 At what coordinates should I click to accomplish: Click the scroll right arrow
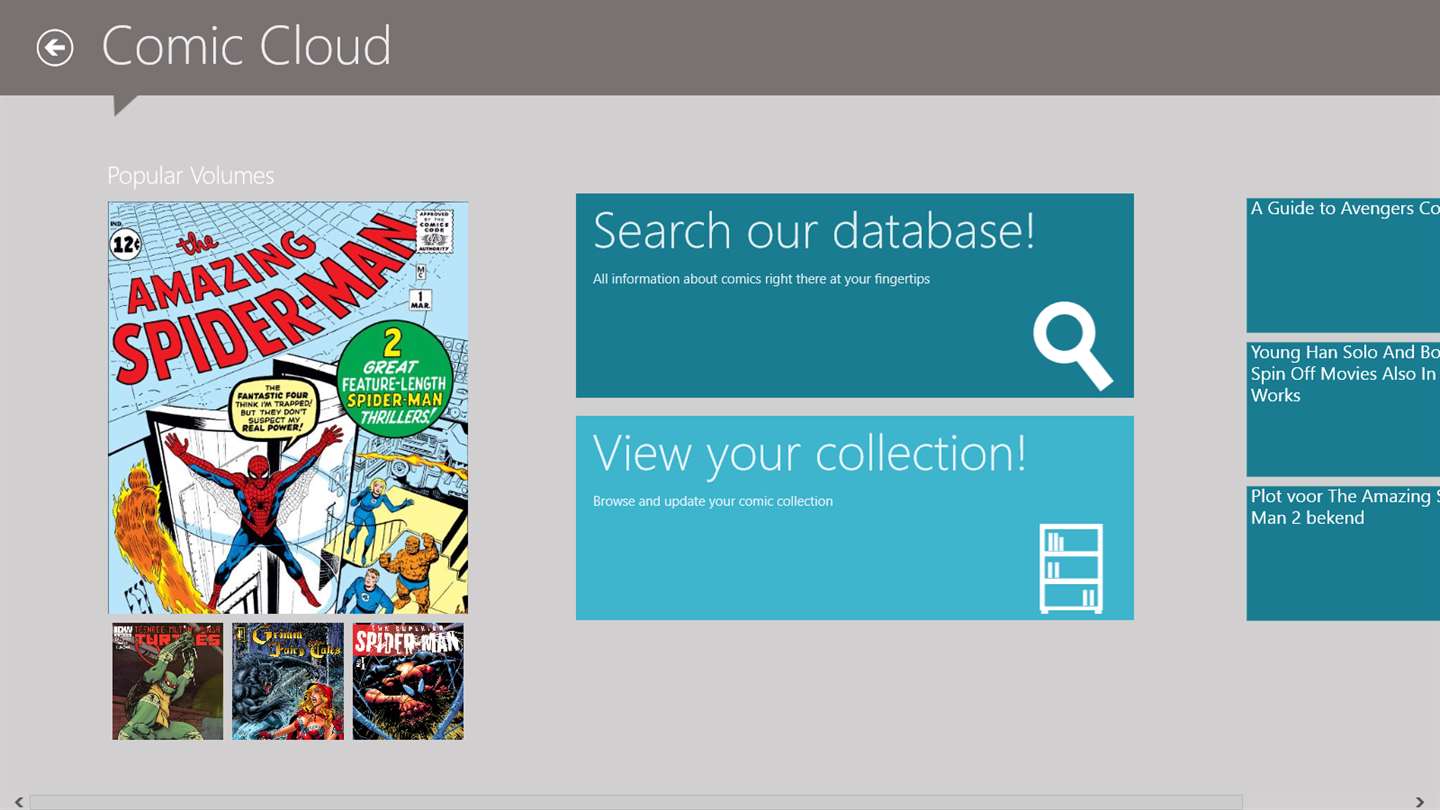(1420, 802)
